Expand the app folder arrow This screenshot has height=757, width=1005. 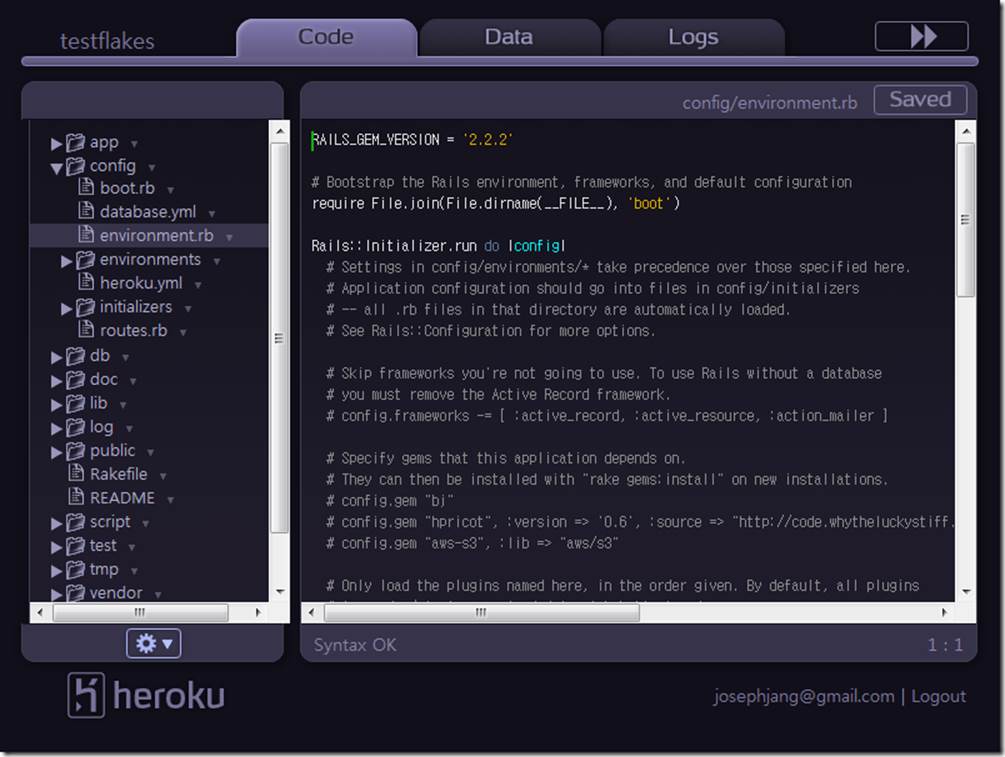click(x=56, y=144)
